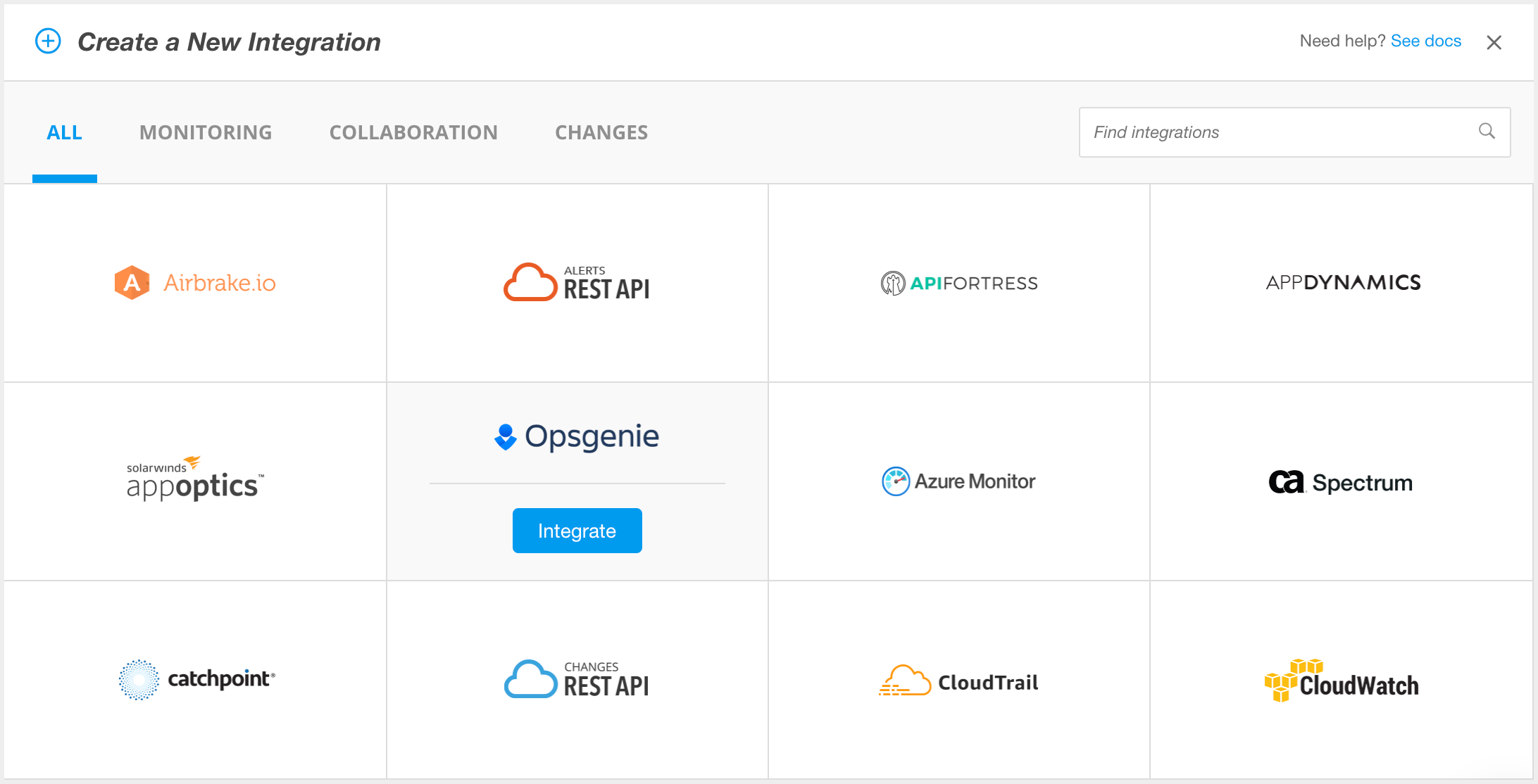The image size is (1538, 784).
Task: Select the CloudWatch integration tile
Action: 1341,681
